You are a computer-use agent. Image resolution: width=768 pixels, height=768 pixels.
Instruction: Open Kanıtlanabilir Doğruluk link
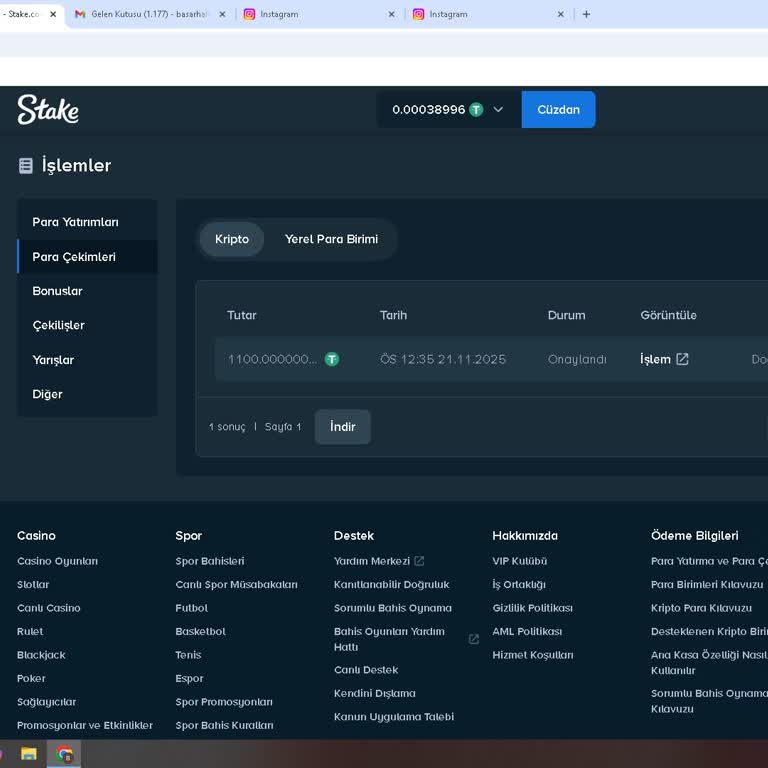pyautogui.click(x=391, y=584)
